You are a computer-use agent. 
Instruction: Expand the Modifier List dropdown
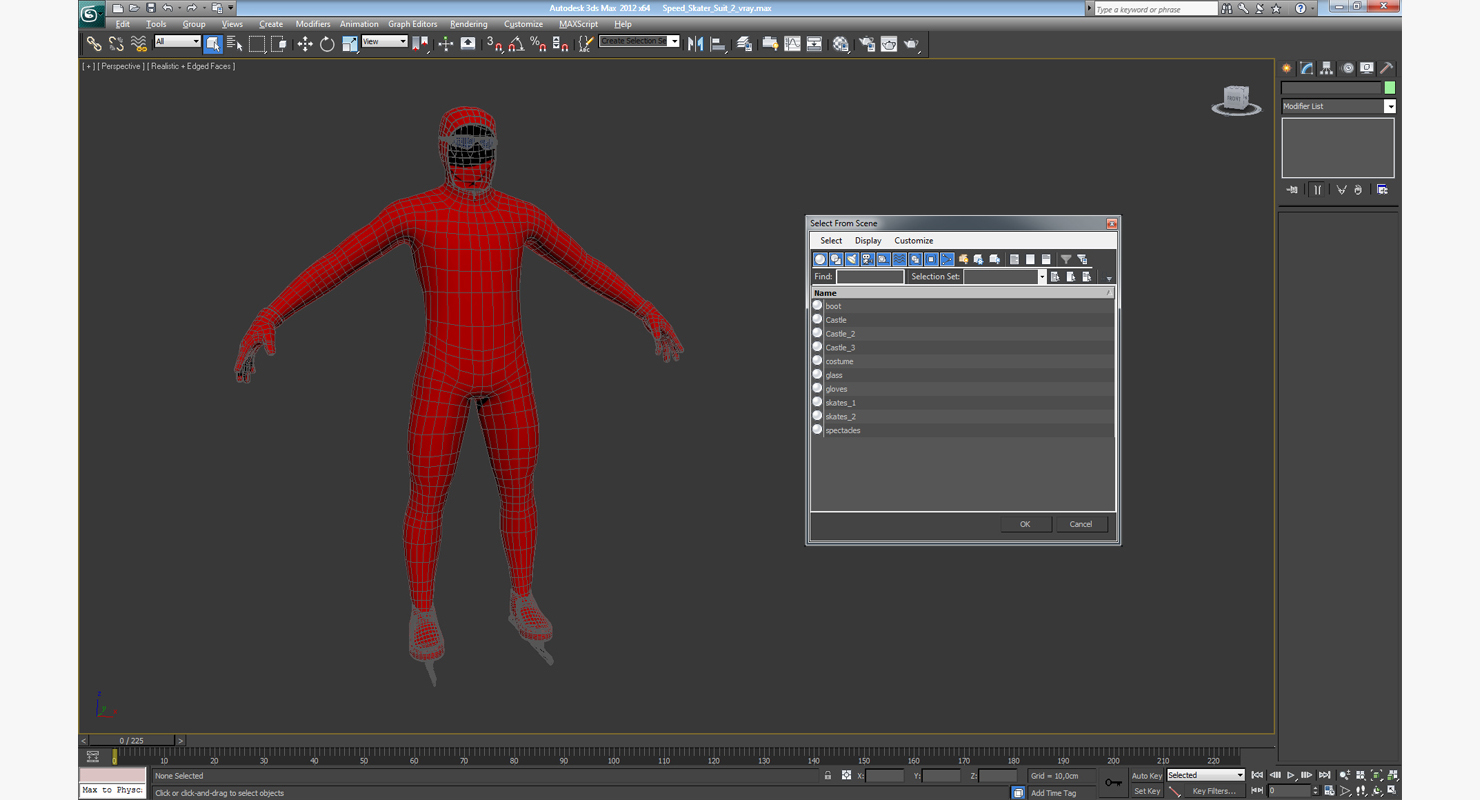[1389, 106]
